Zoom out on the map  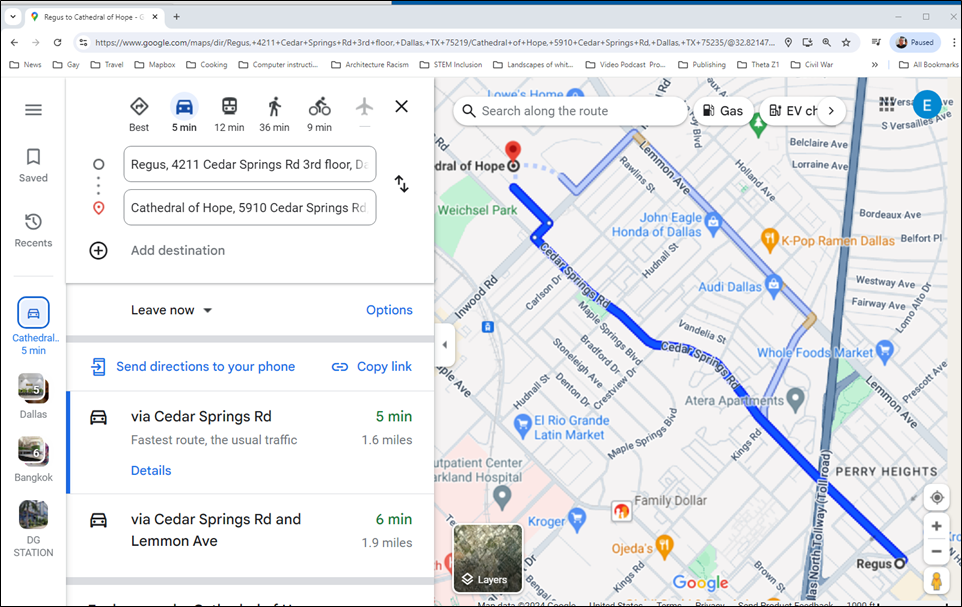(936, 551)
